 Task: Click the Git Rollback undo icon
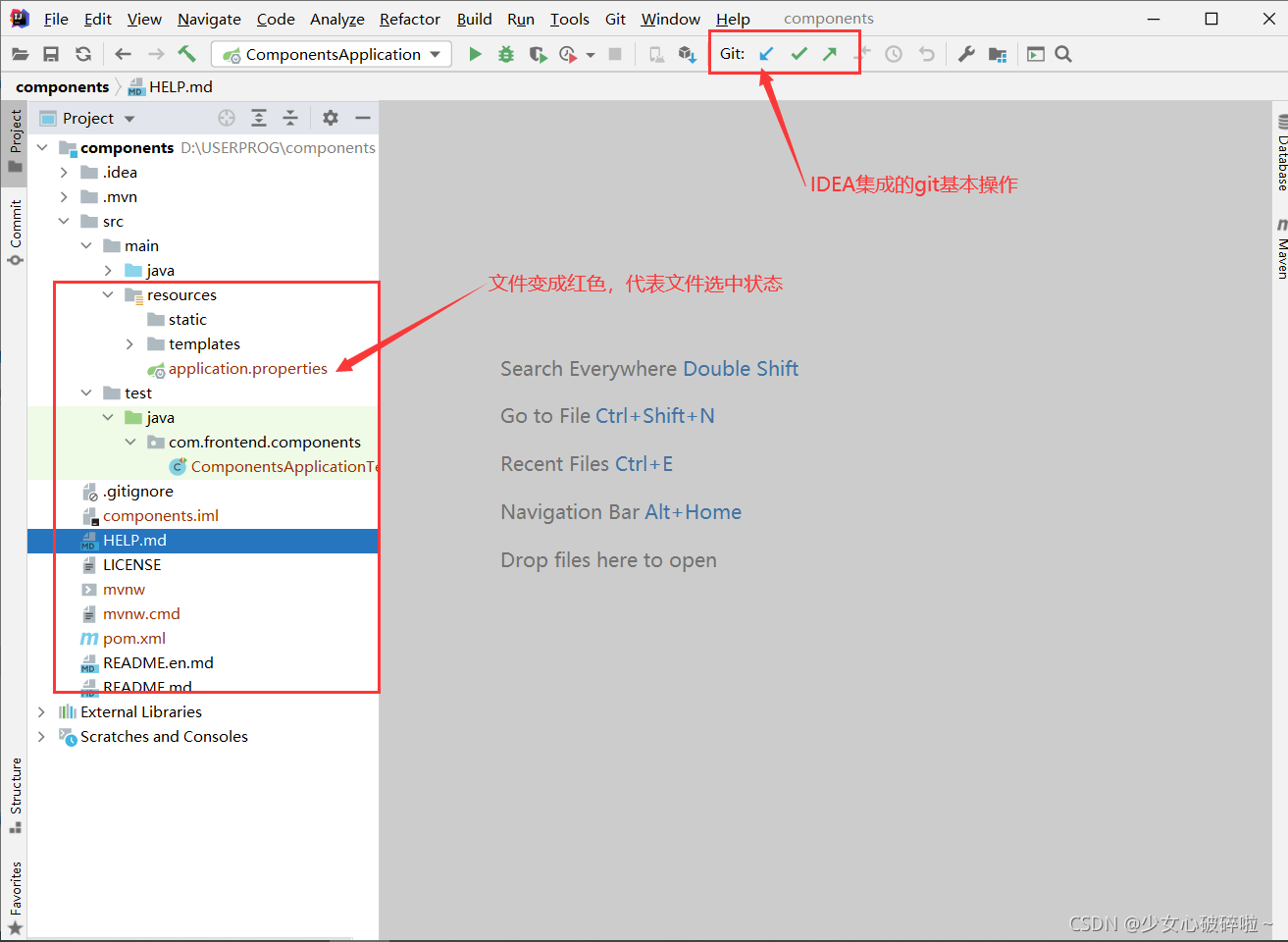pos(926,54)
